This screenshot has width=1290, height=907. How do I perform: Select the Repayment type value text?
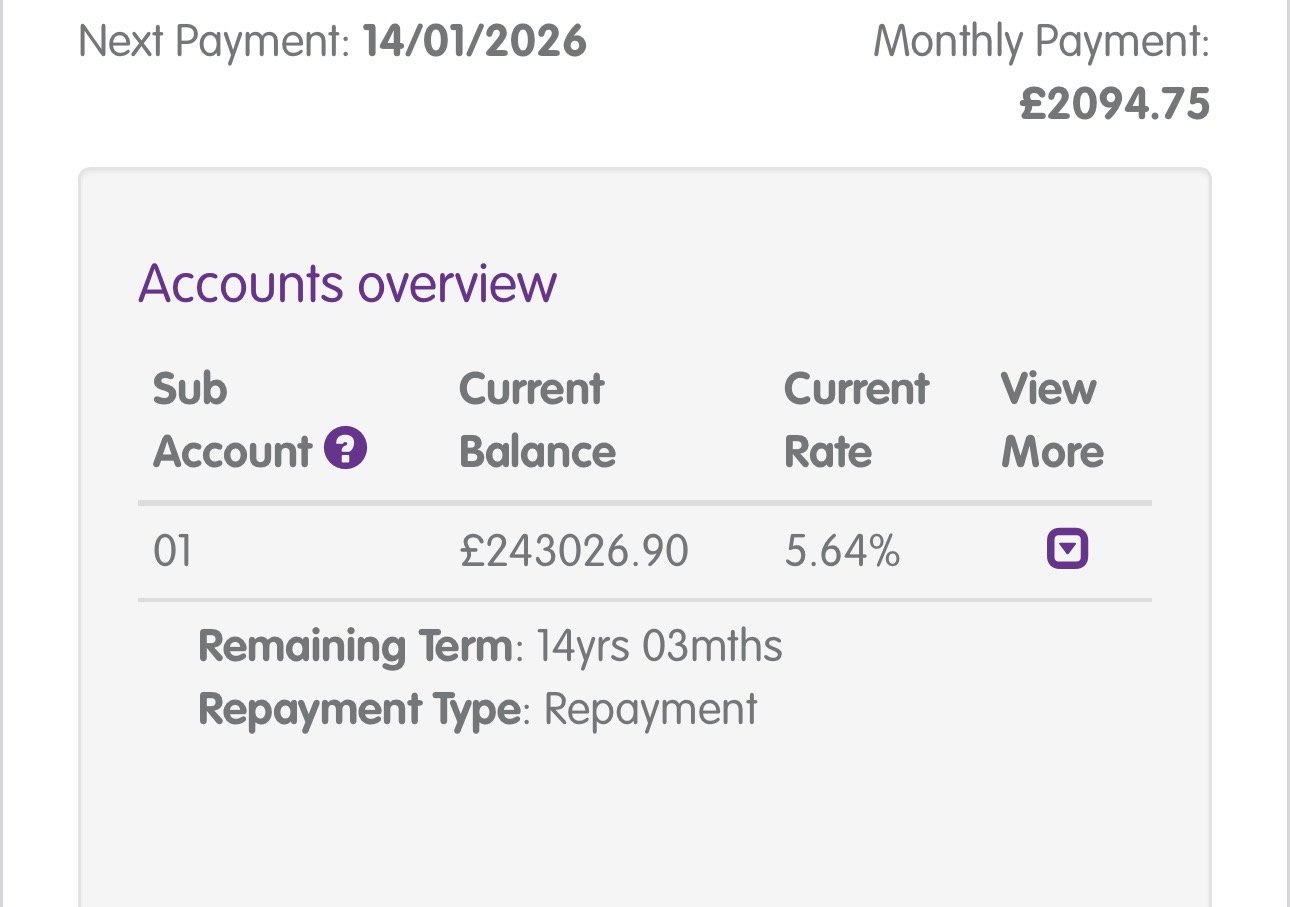651,709
